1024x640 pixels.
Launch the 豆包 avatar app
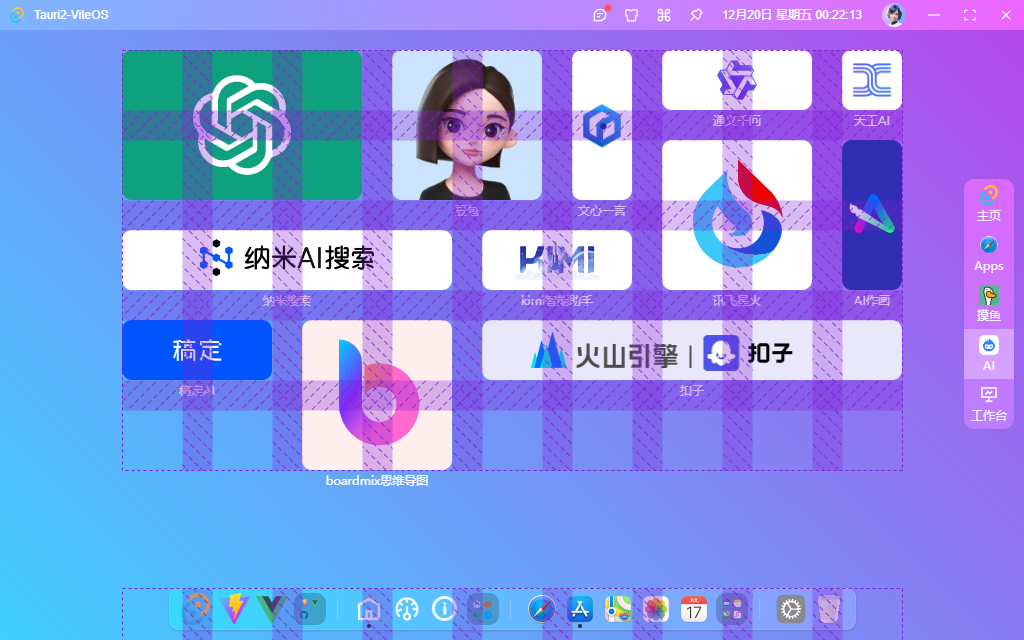[x=466, y=125]
